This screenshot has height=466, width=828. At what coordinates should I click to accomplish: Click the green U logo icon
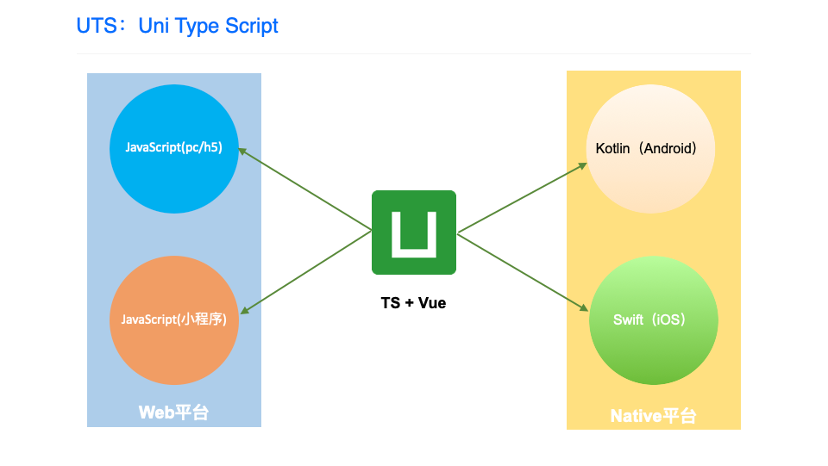coord(413,232)
